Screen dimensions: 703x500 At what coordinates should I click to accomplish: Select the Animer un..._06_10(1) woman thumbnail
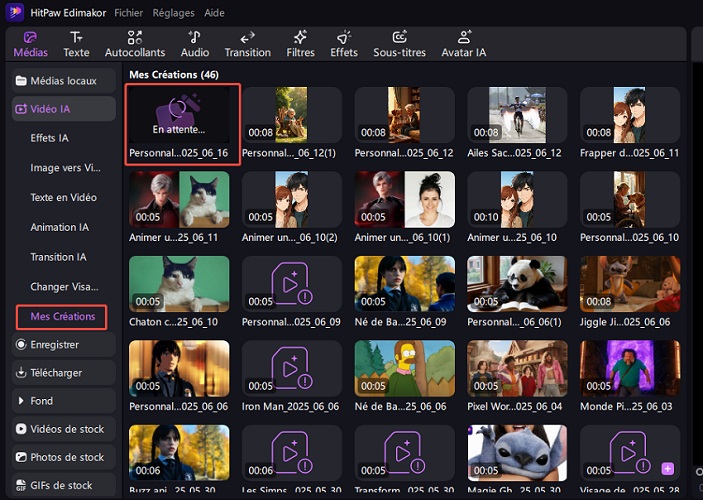tap(404, 200)
